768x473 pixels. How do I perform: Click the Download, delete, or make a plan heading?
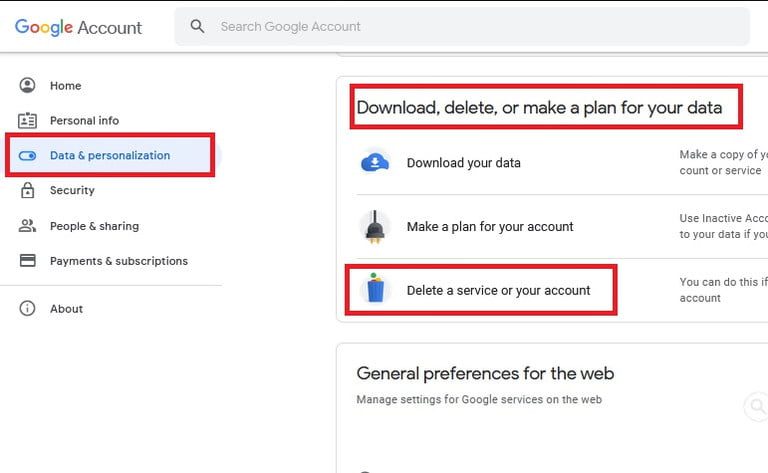point(539,108)
